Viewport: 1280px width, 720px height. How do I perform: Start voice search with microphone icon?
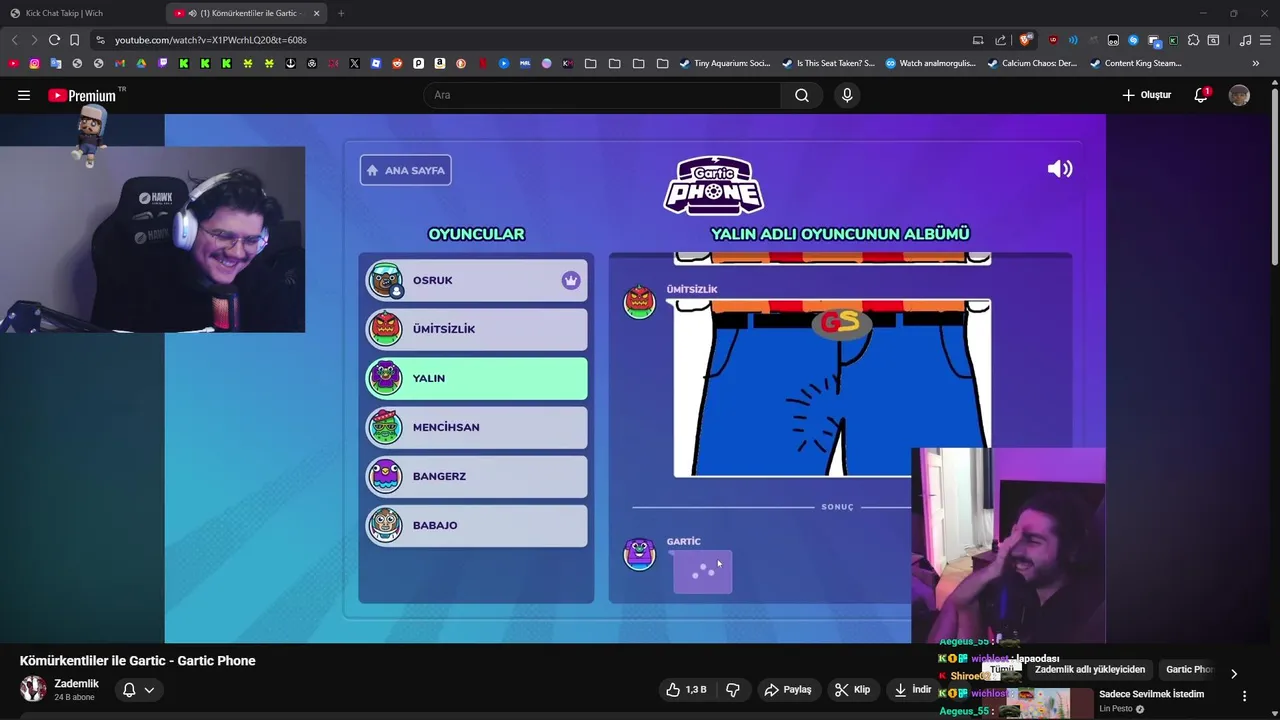tap(847, 95)
